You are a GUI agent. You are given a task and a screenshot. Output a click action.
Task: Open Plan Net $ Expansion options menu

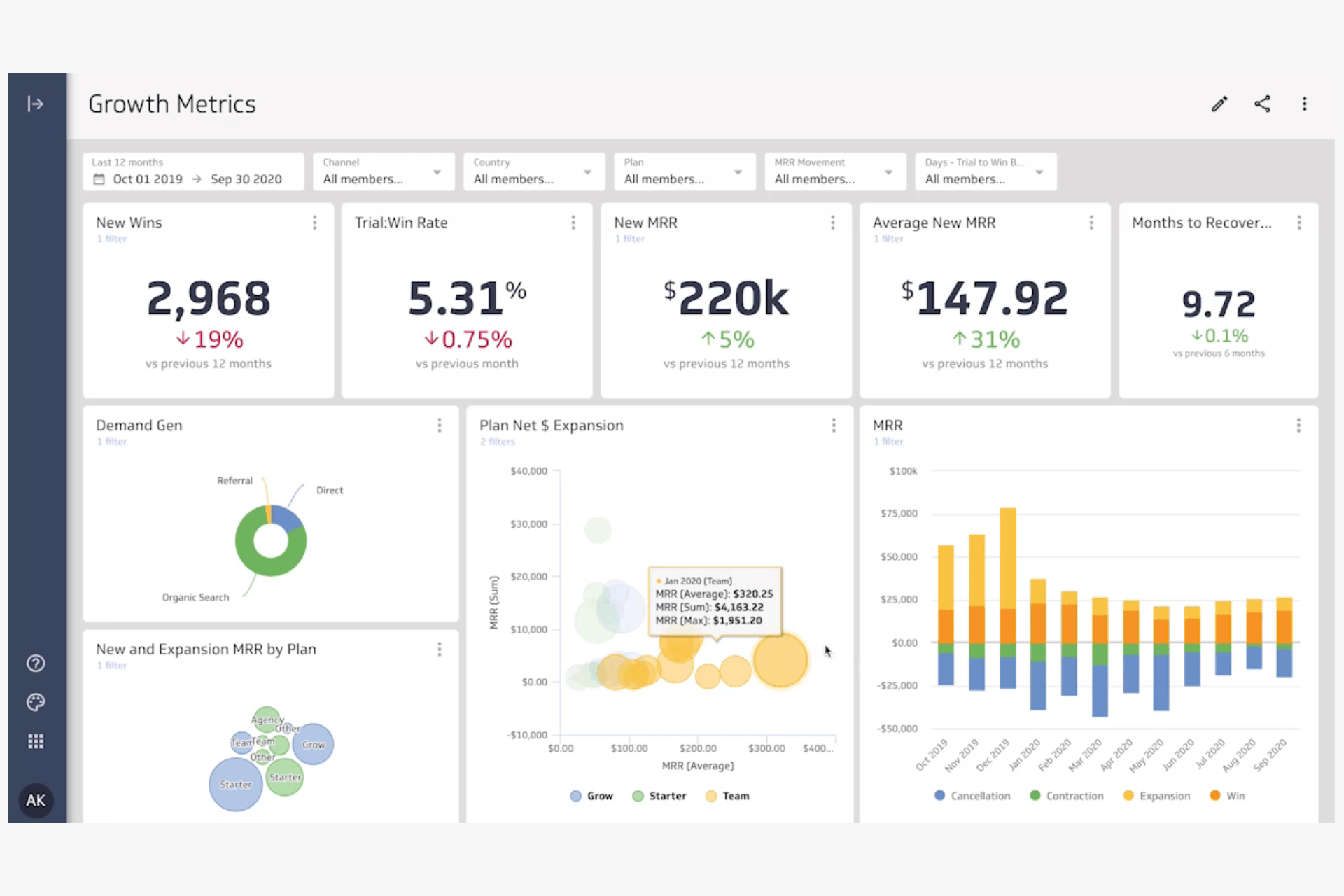point(834,425)
